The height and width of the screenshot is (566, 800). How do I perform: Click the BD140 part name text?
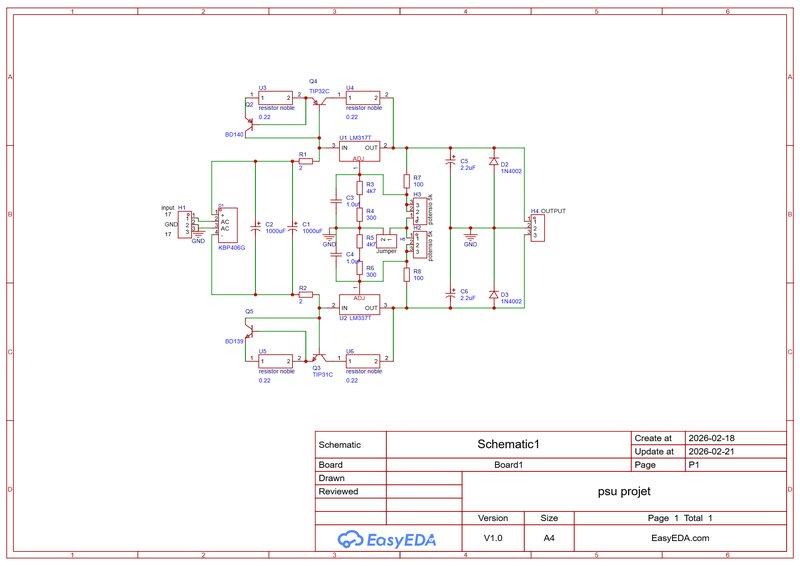[234, 135]
